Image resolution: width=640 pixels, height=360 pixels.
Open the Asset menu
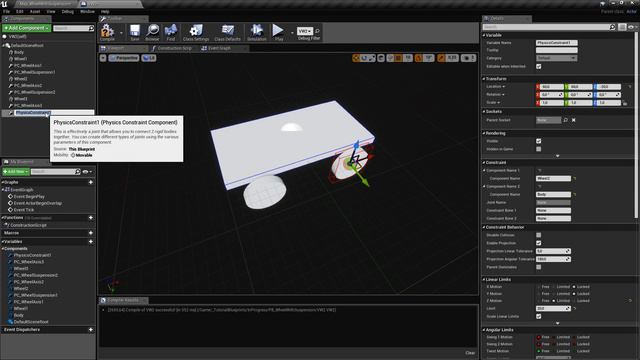tap(35, 12)
